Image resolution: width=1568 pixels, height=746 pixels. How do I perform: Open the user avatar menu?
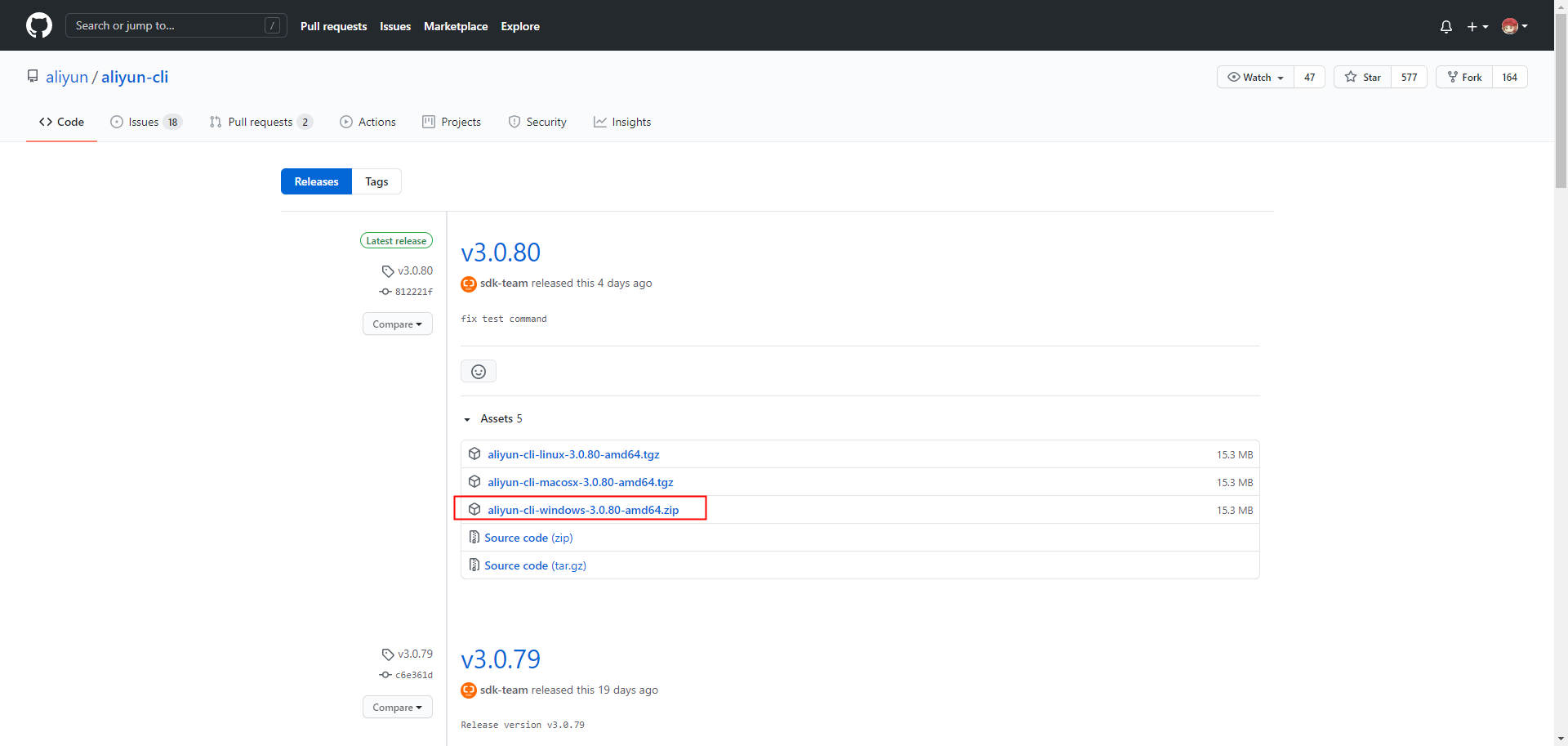[x=1515, y=26]
